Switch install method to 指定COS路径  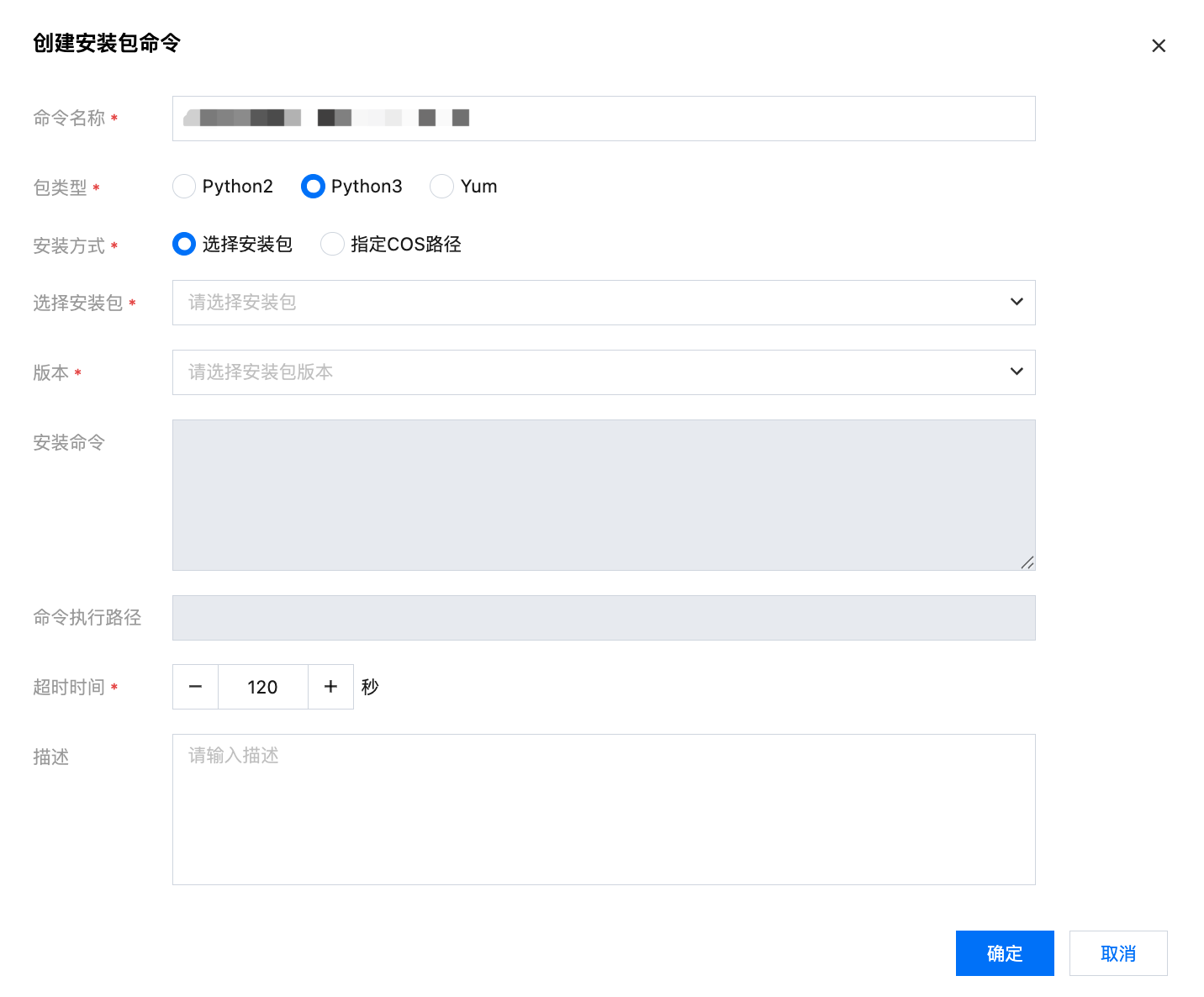333,245
